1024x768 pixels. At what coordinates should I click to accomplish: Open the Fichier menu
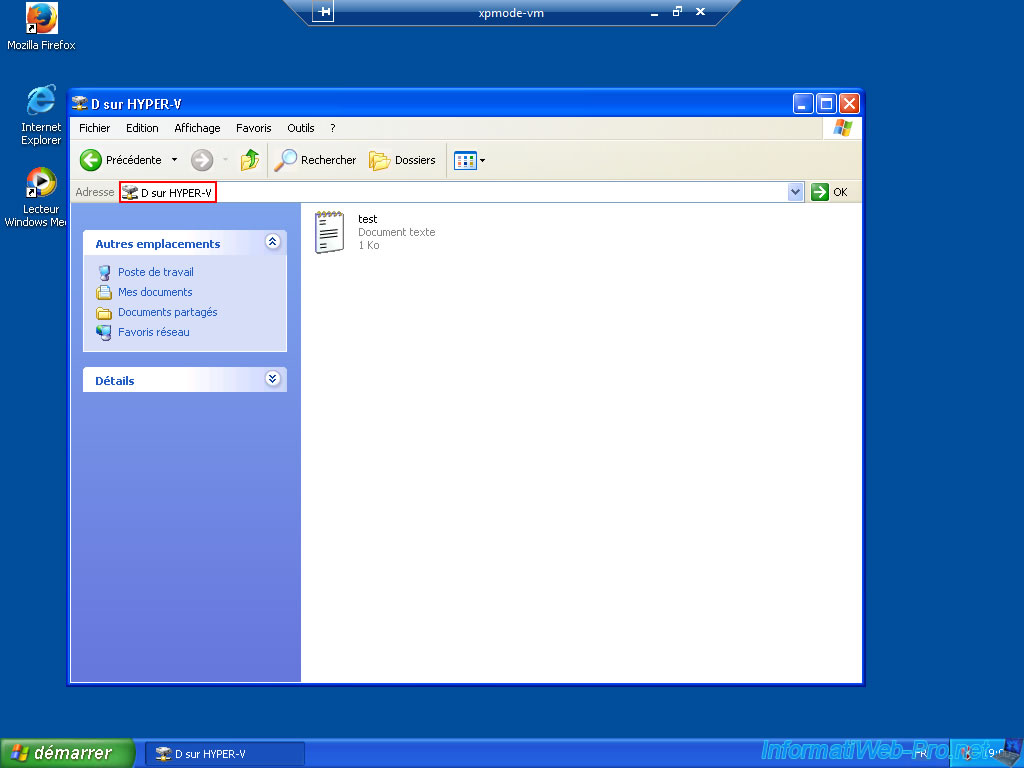(x=95, y=128)
